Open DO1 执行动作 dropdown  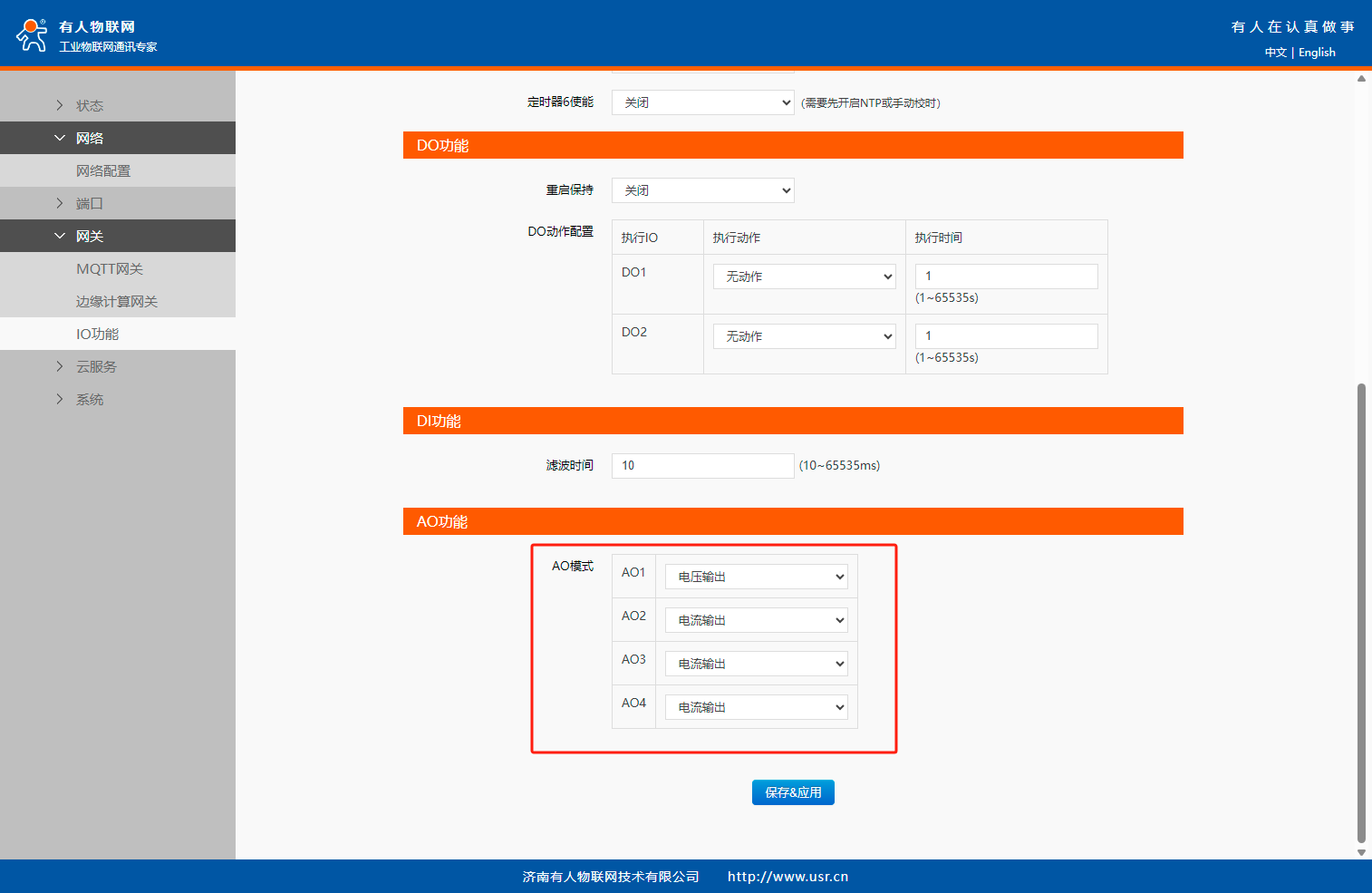point(804,277)
